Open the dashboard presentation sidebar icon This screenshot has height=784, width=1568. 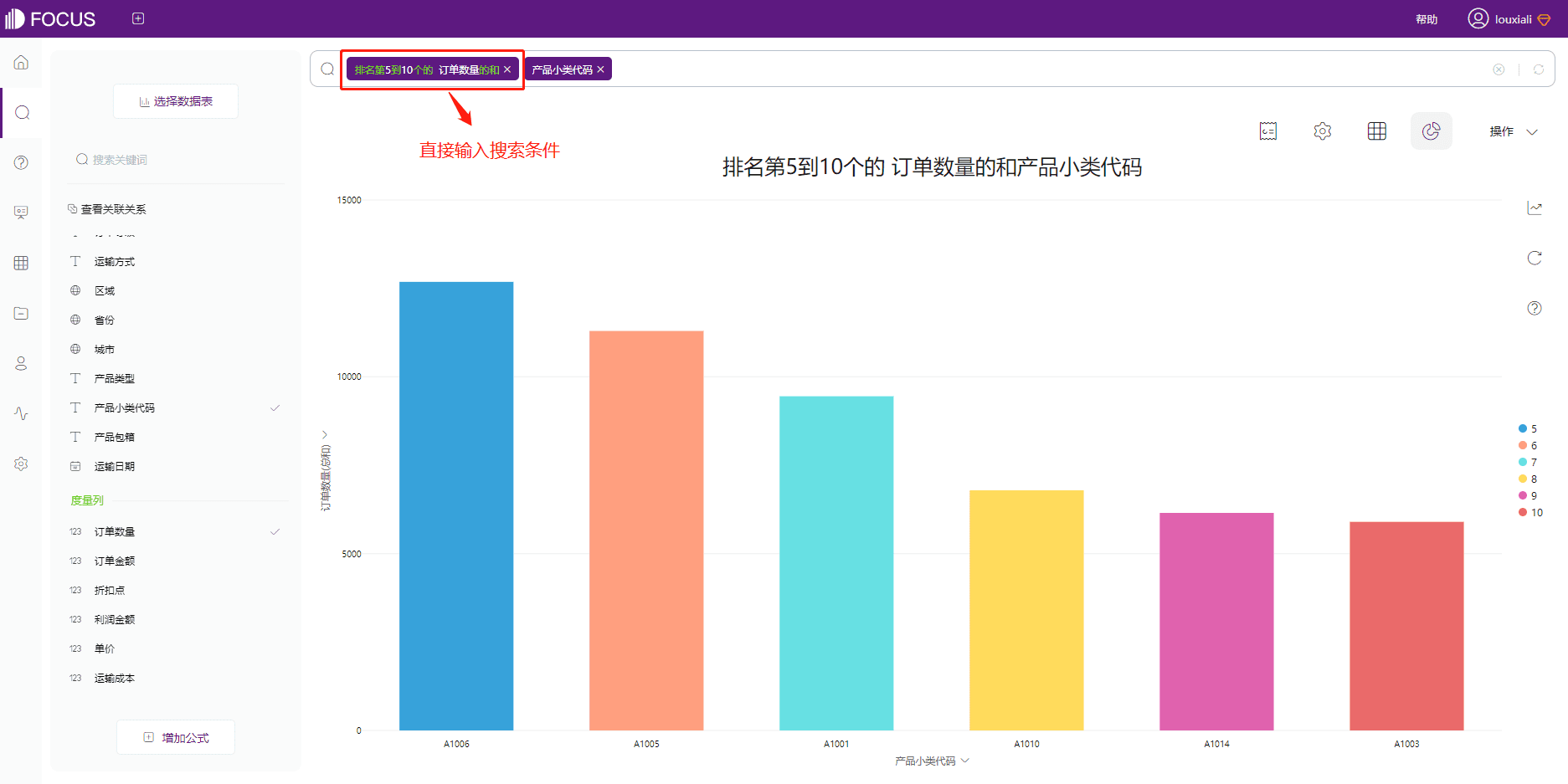coord(21,213)
